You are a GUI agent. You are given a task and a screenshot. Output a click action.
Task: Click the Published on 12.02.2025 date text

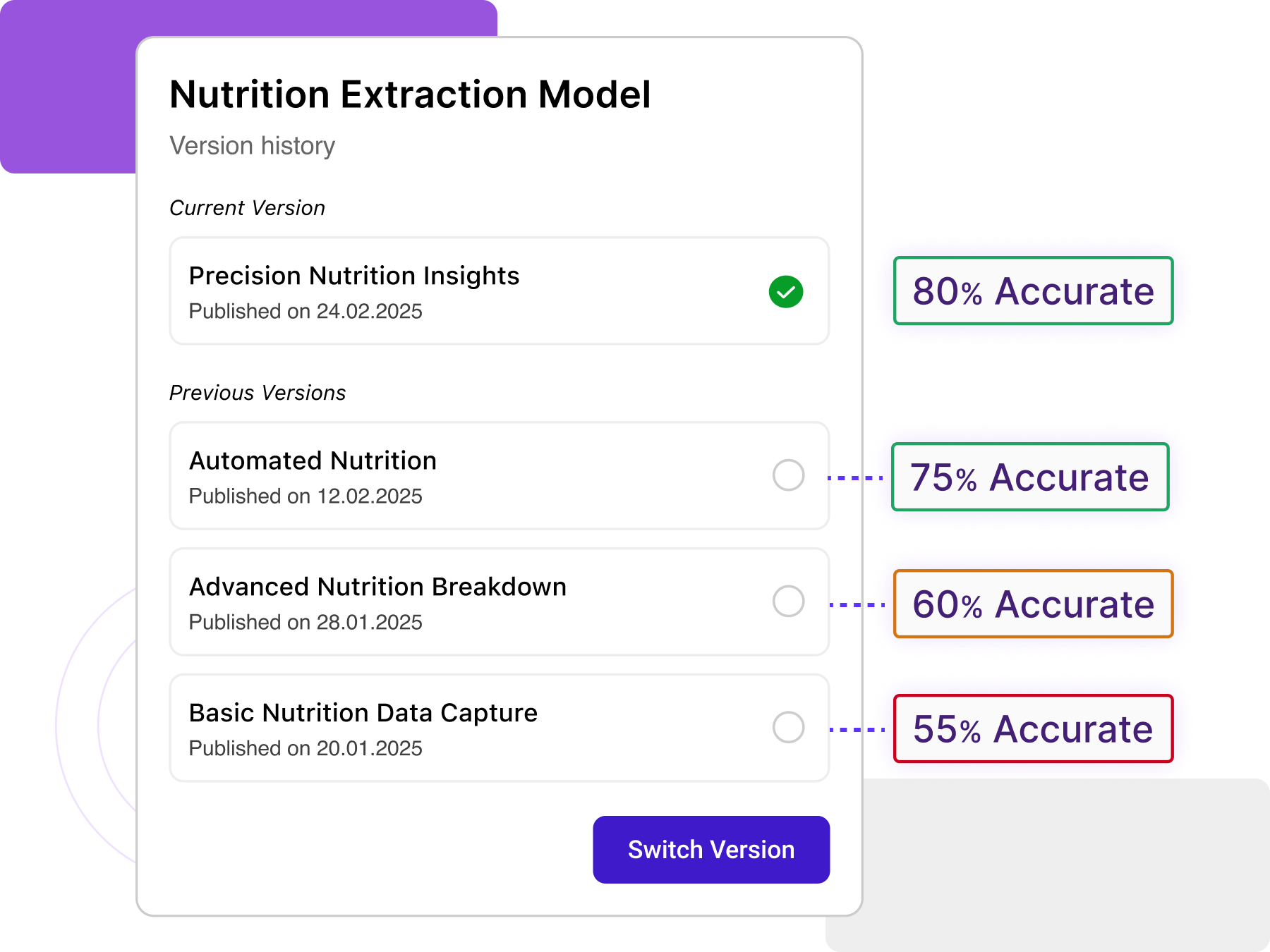click(306, 496)
